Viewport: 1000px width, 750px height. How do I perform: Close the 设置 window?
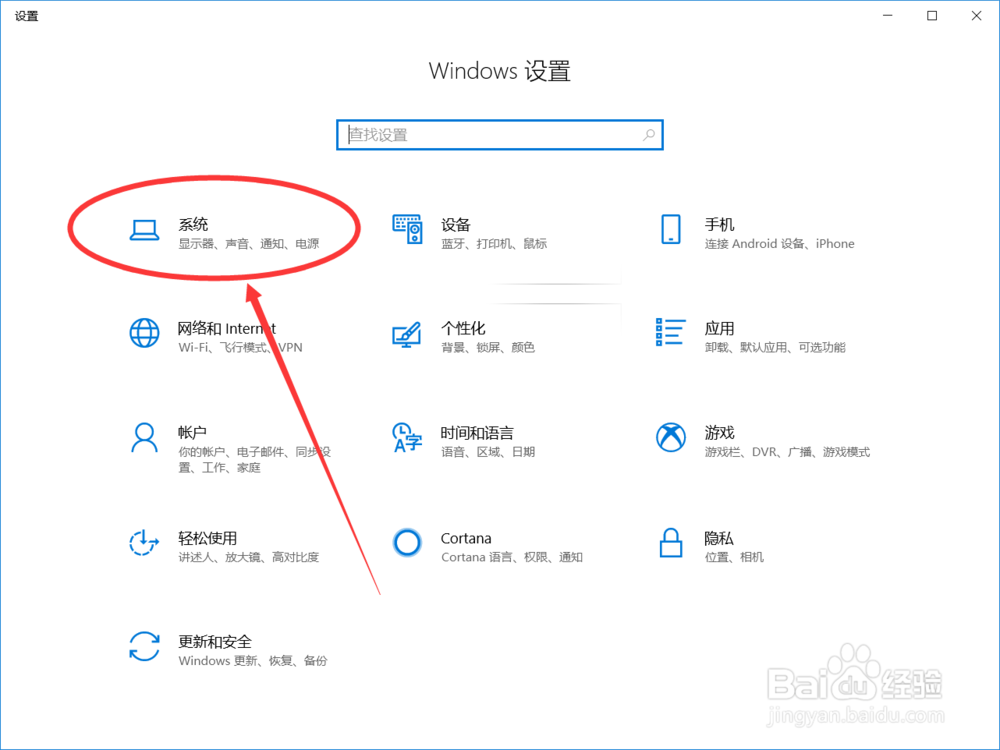click(x=976, y=15)
